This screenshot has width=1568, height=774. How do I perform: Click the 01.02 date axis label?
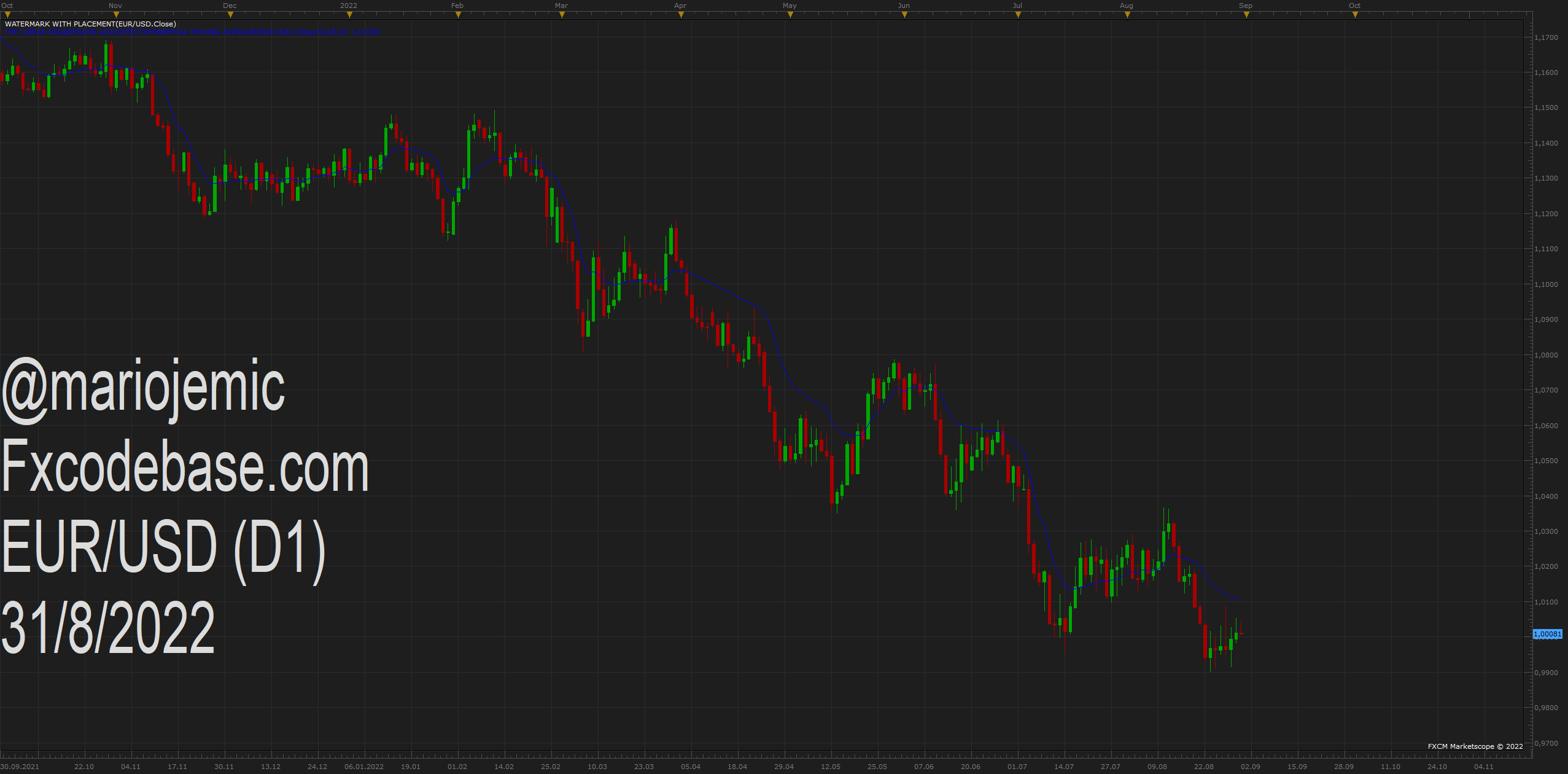[457, 767]
